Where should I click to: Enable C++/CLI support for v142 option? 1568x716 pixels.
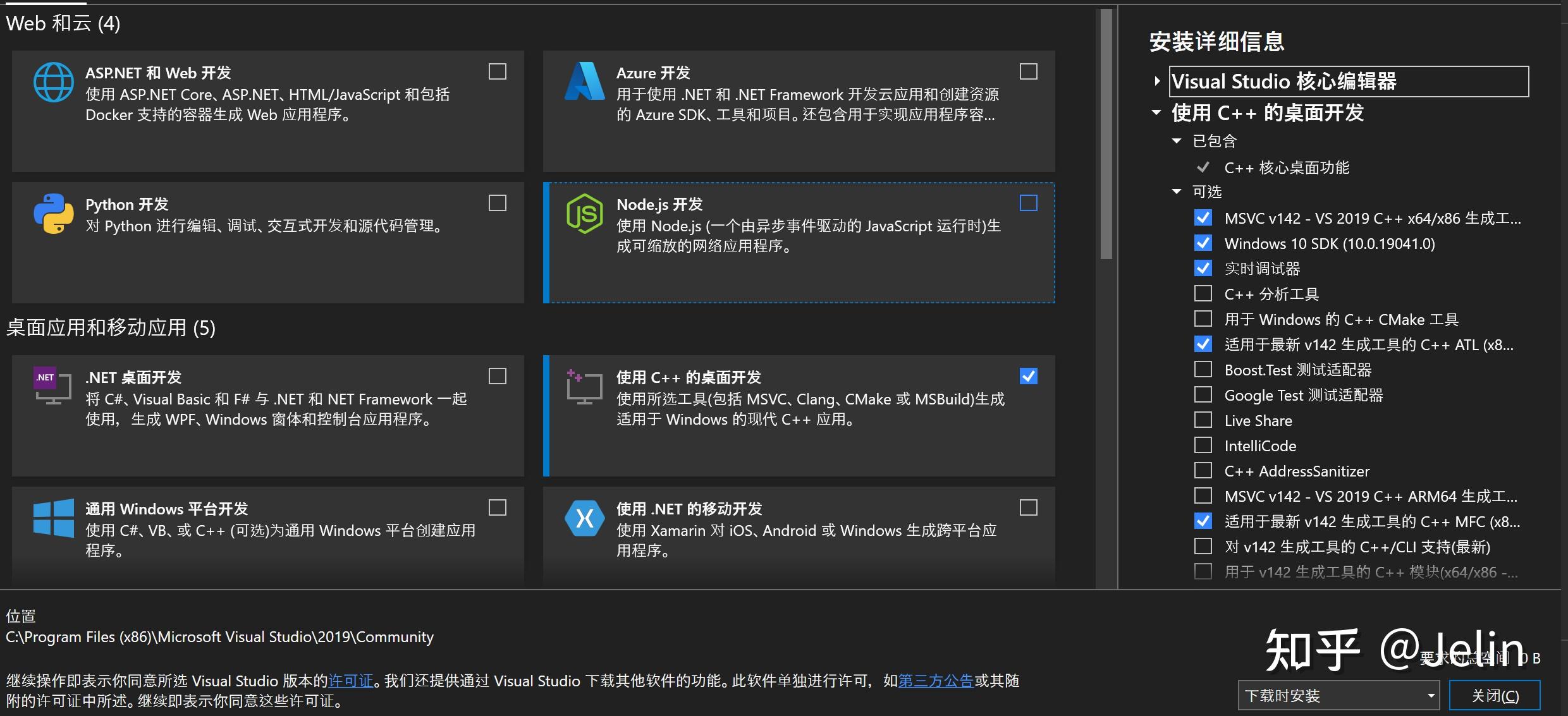(1203, 547)
